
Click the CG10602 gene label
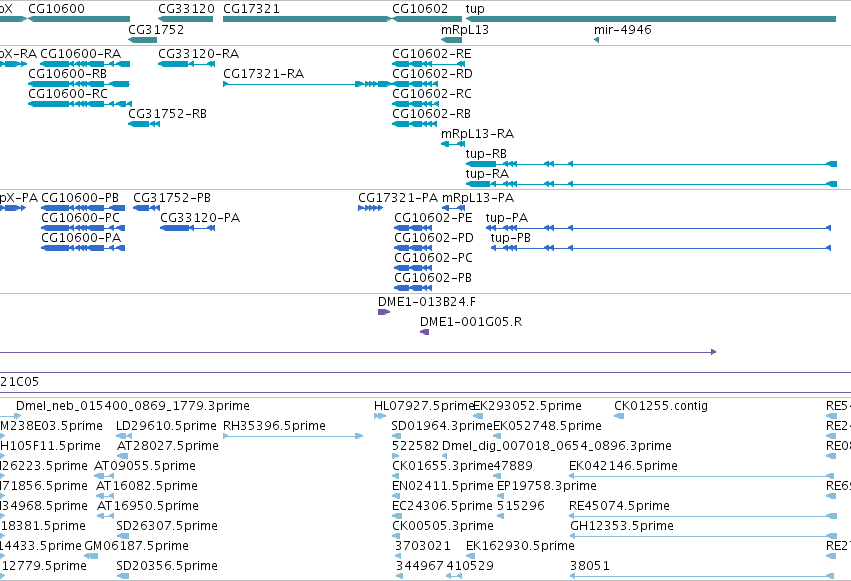[x=420, y=9]
